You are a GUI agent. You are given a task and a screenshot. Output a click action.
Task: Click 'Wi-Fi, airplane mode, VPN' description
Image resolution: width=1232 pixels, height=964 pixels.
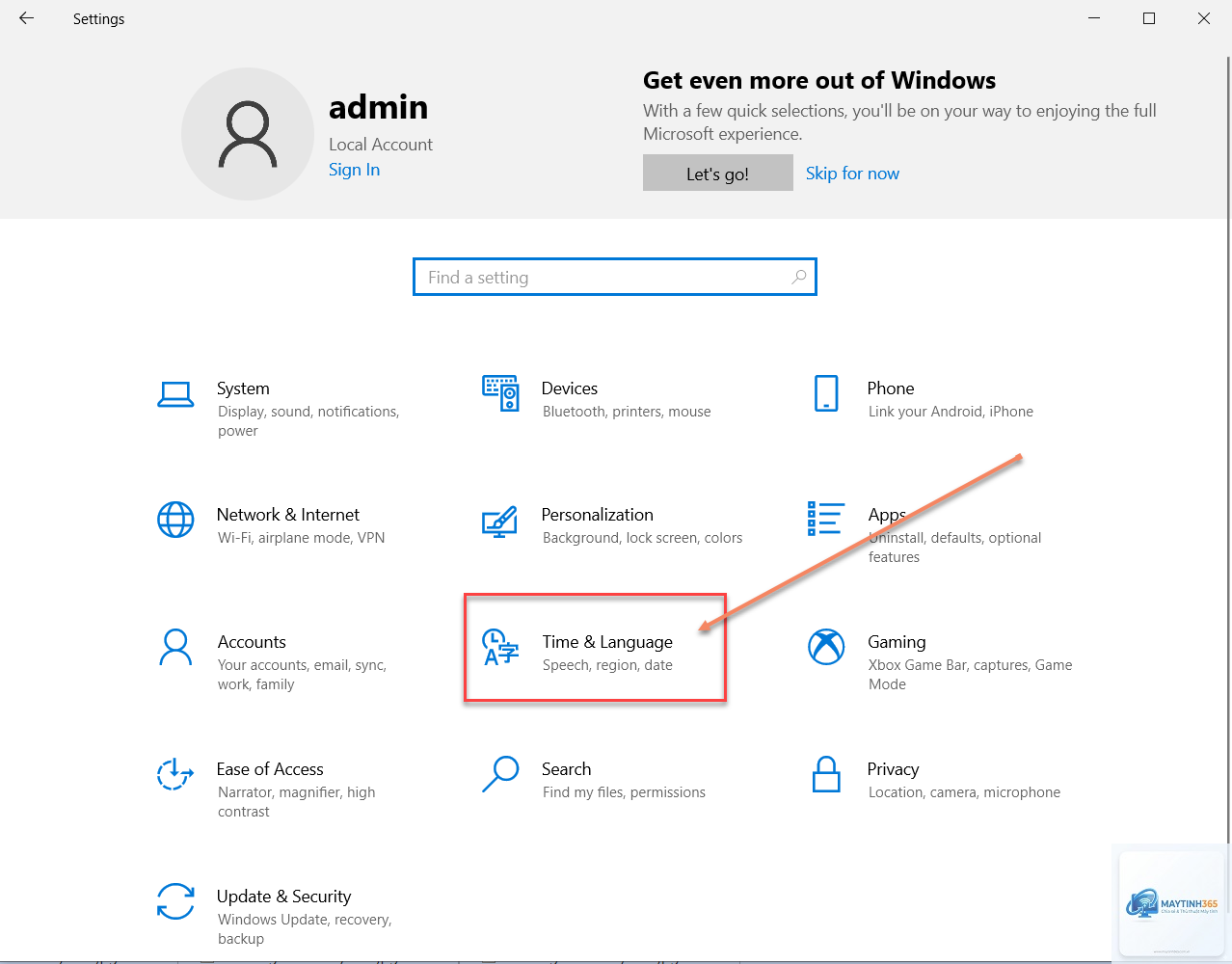tap(302, 538)
